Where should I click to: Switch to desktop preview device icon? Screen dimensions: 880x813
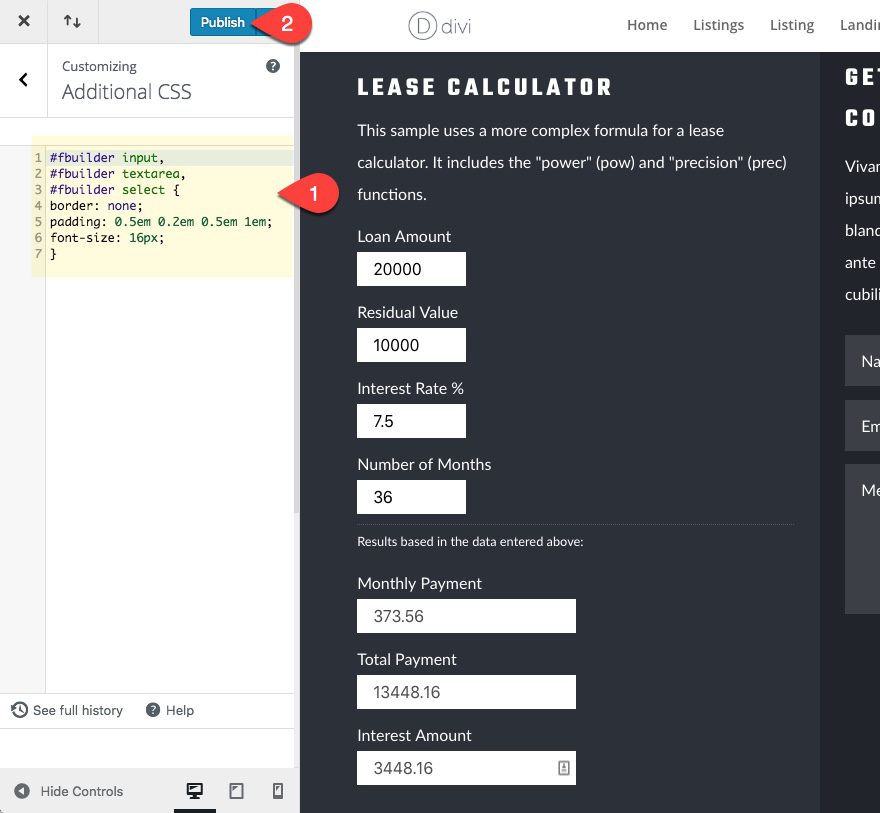pyautogui.click(x=195, y=791)
